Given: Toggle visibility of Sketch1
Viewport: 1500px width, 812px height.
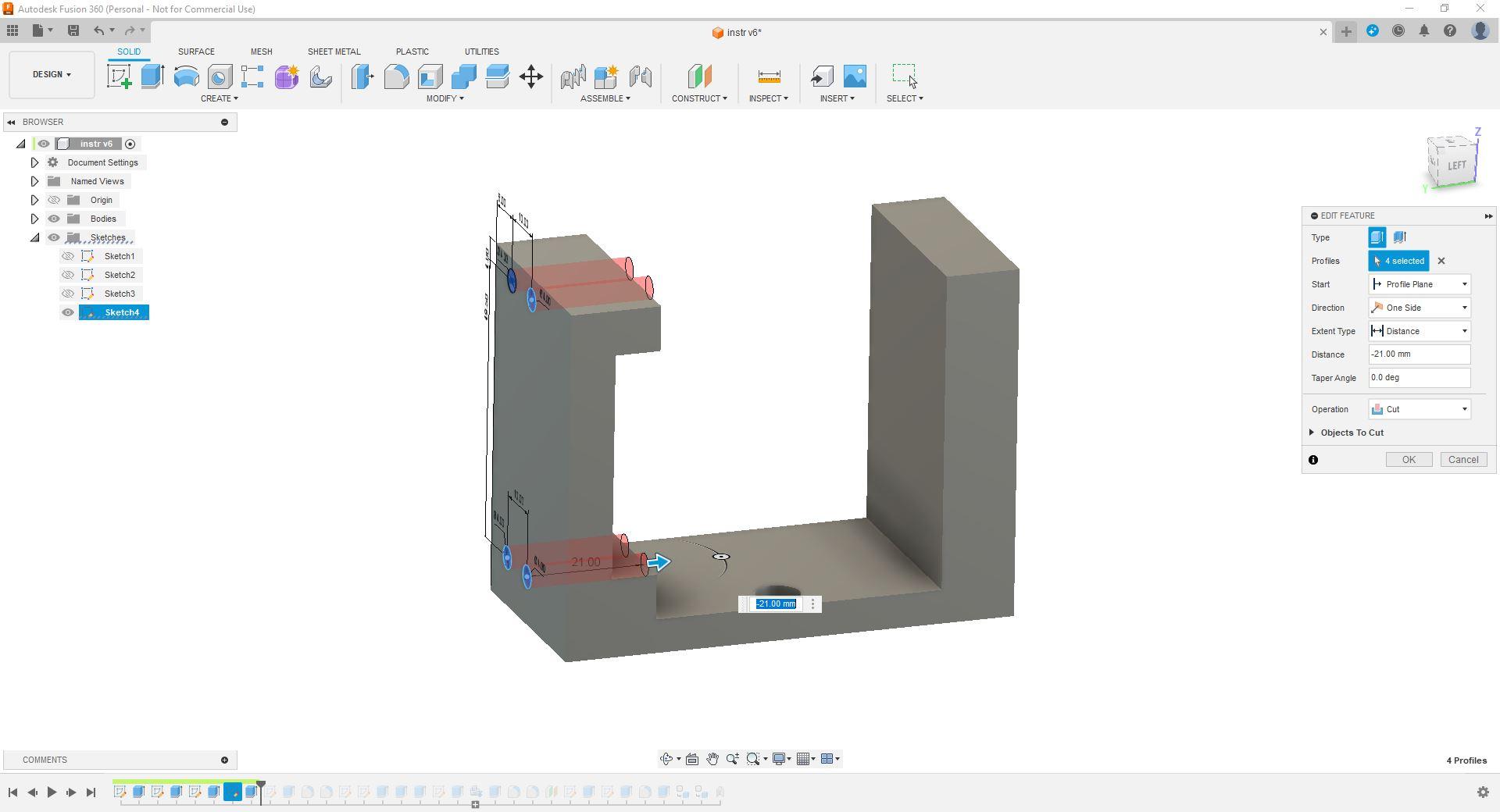Looking at the screenshot, I should pyautogui.click(x=68, y=256).
